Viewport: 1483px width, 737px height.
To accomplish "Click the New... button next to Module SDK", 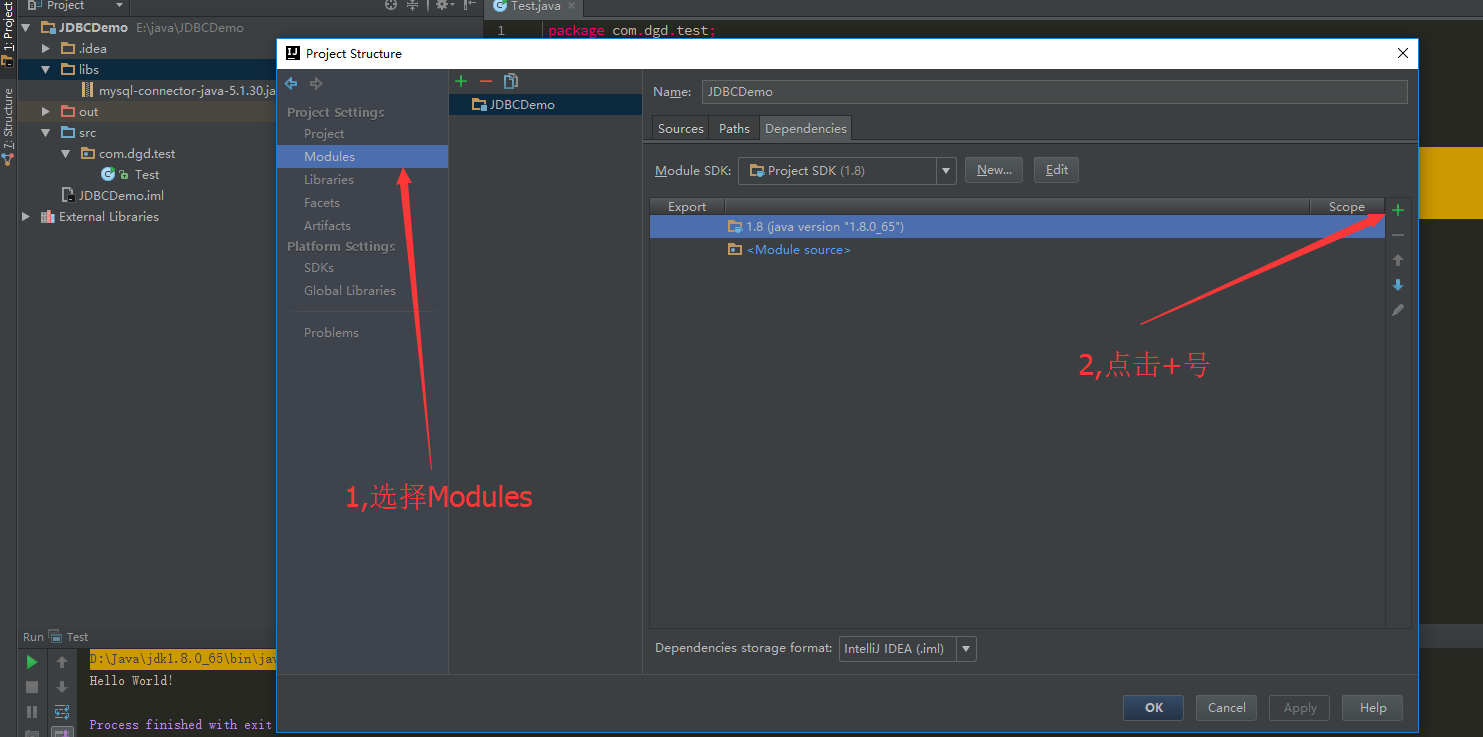I will 993,169.
